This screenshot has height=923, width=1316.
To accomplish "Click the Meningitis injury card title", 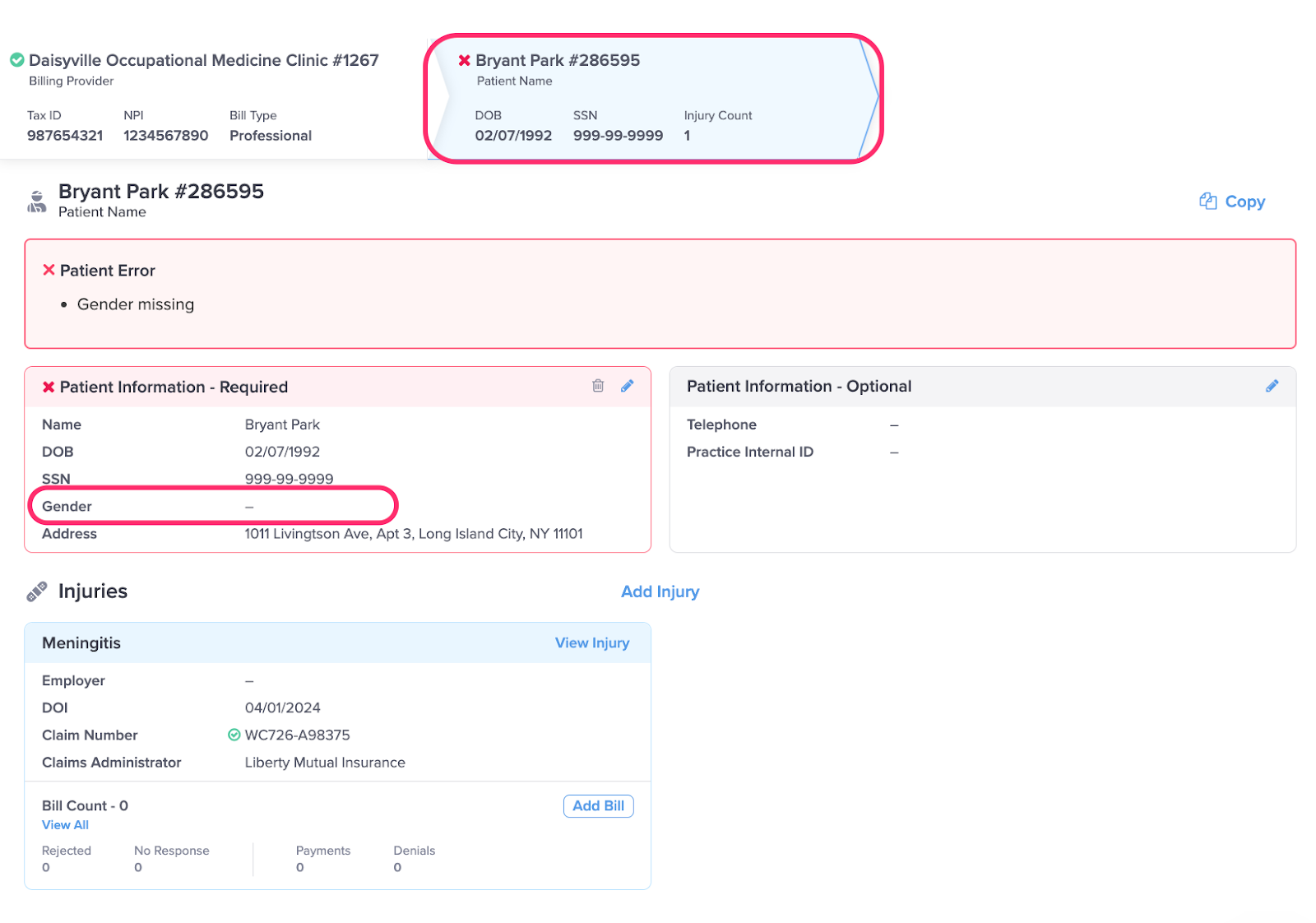I will [x=81, y=642].
